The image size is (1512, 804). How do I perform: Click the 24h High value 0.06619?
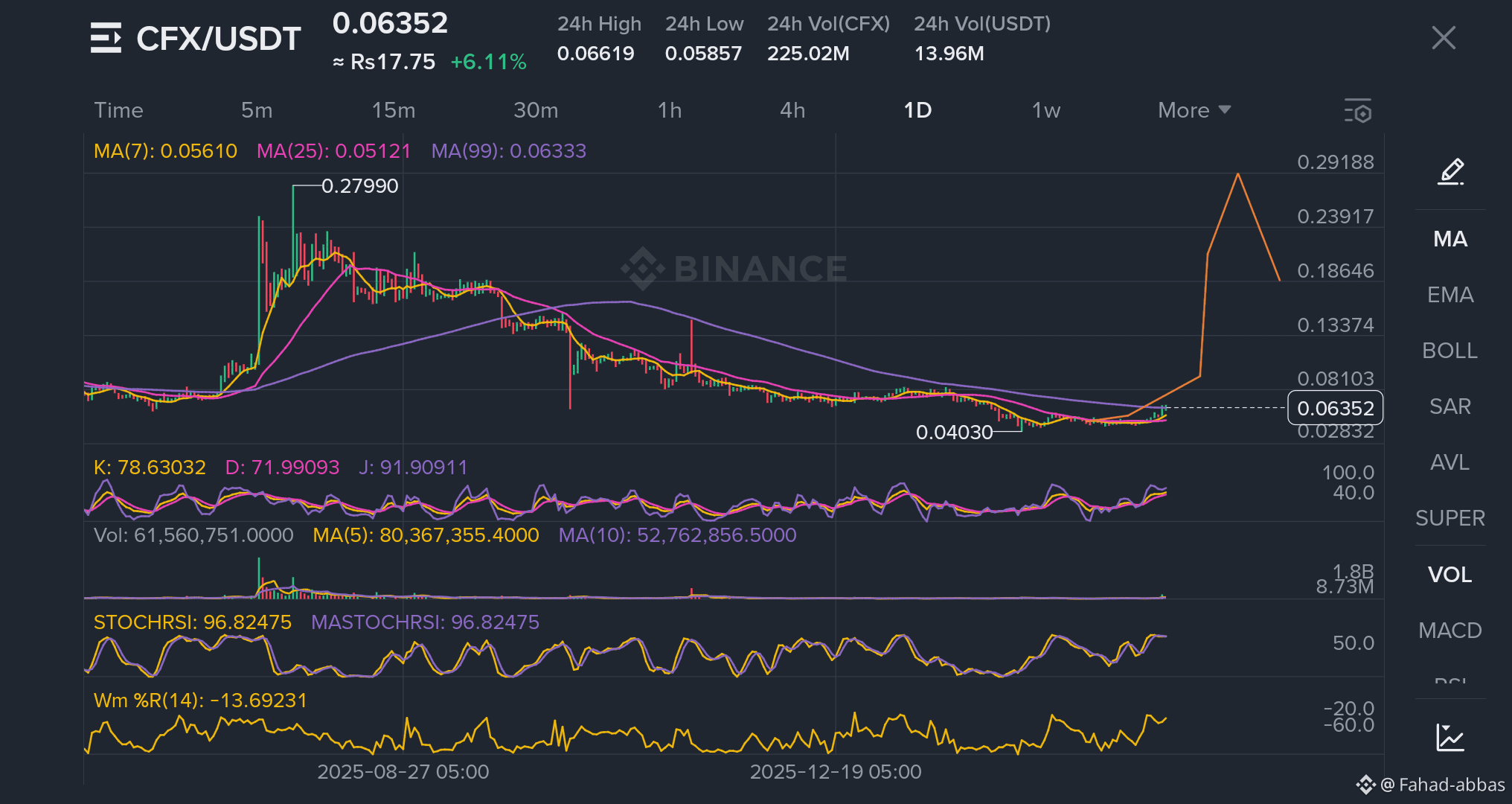click(x=595, y=54)
